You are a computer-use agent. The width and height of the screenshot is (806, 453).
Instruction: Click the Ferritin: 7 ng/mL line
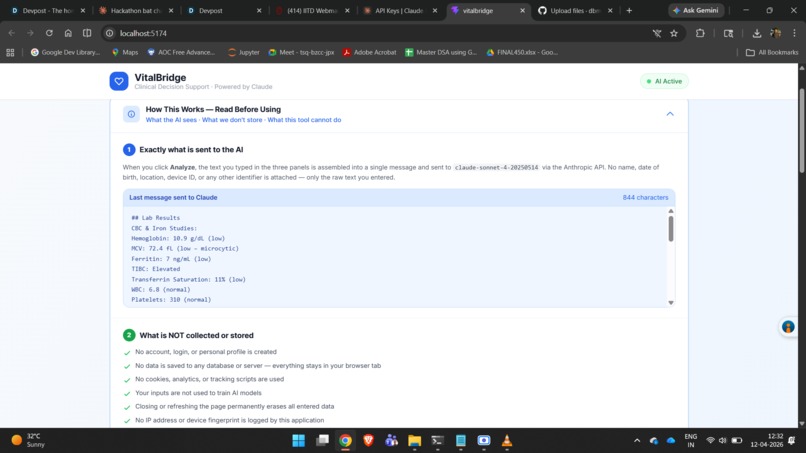(x=171, y=259)
